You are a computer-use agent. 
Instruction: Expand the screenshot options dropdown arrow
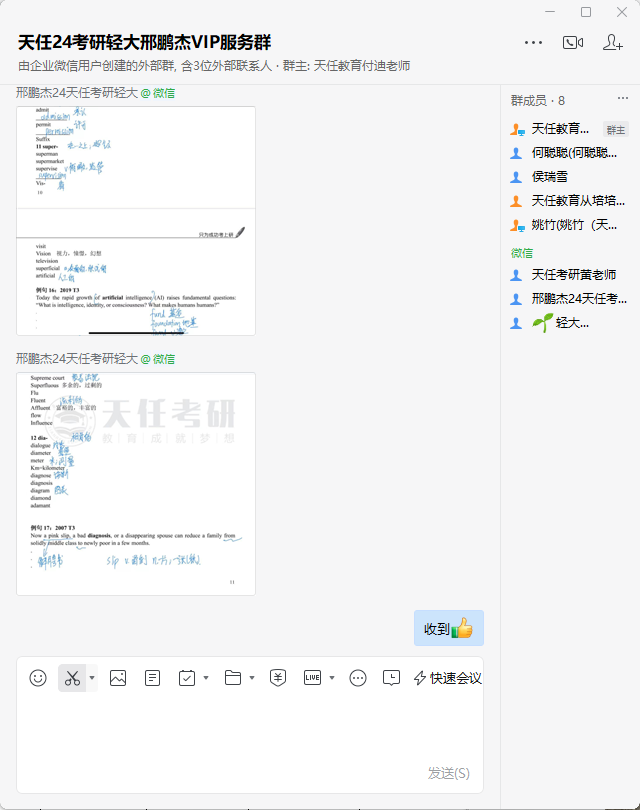tap(92, 678)
